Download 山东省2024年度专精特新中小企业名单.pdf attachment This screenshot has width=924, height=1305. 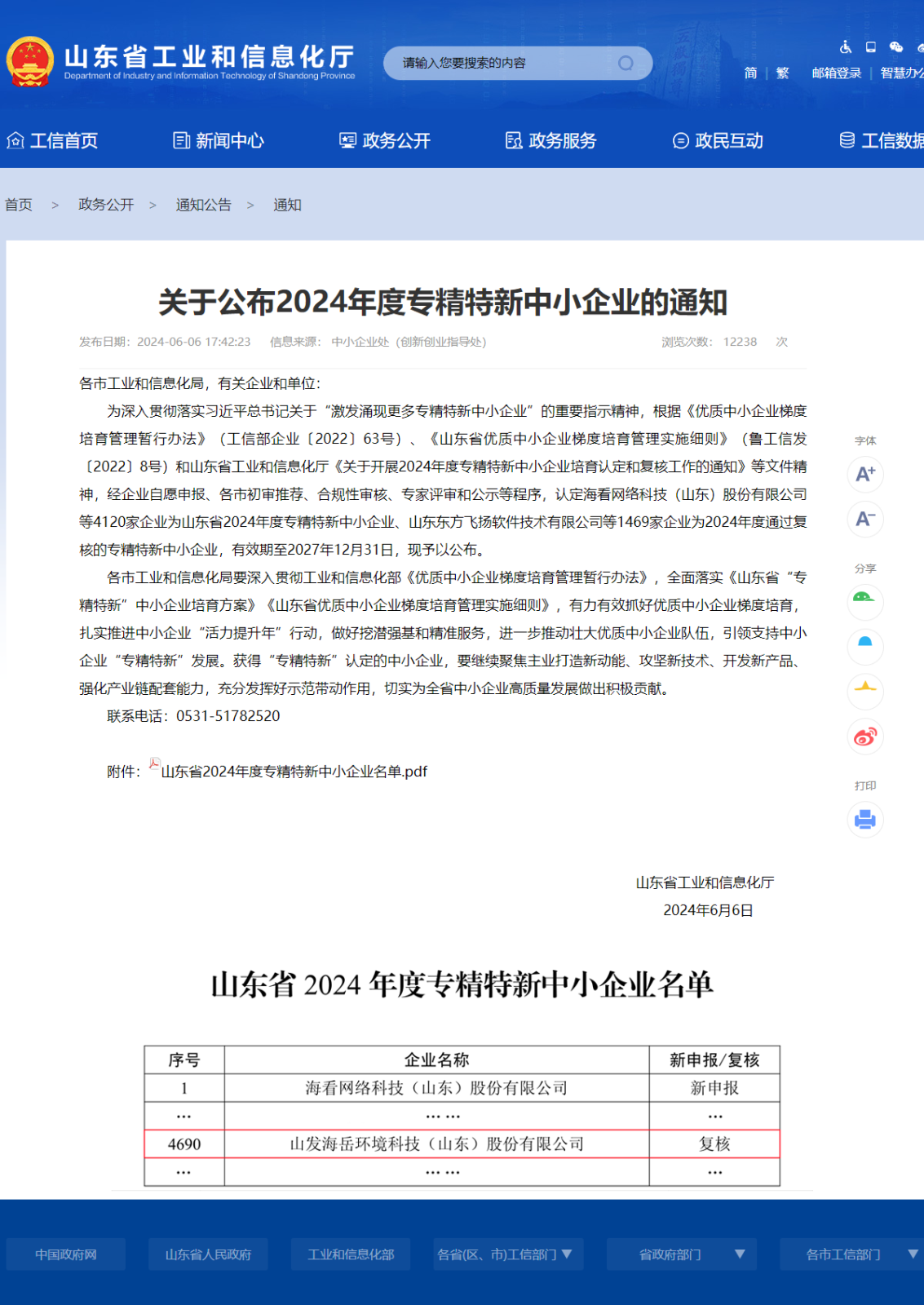tap(294, 772)
